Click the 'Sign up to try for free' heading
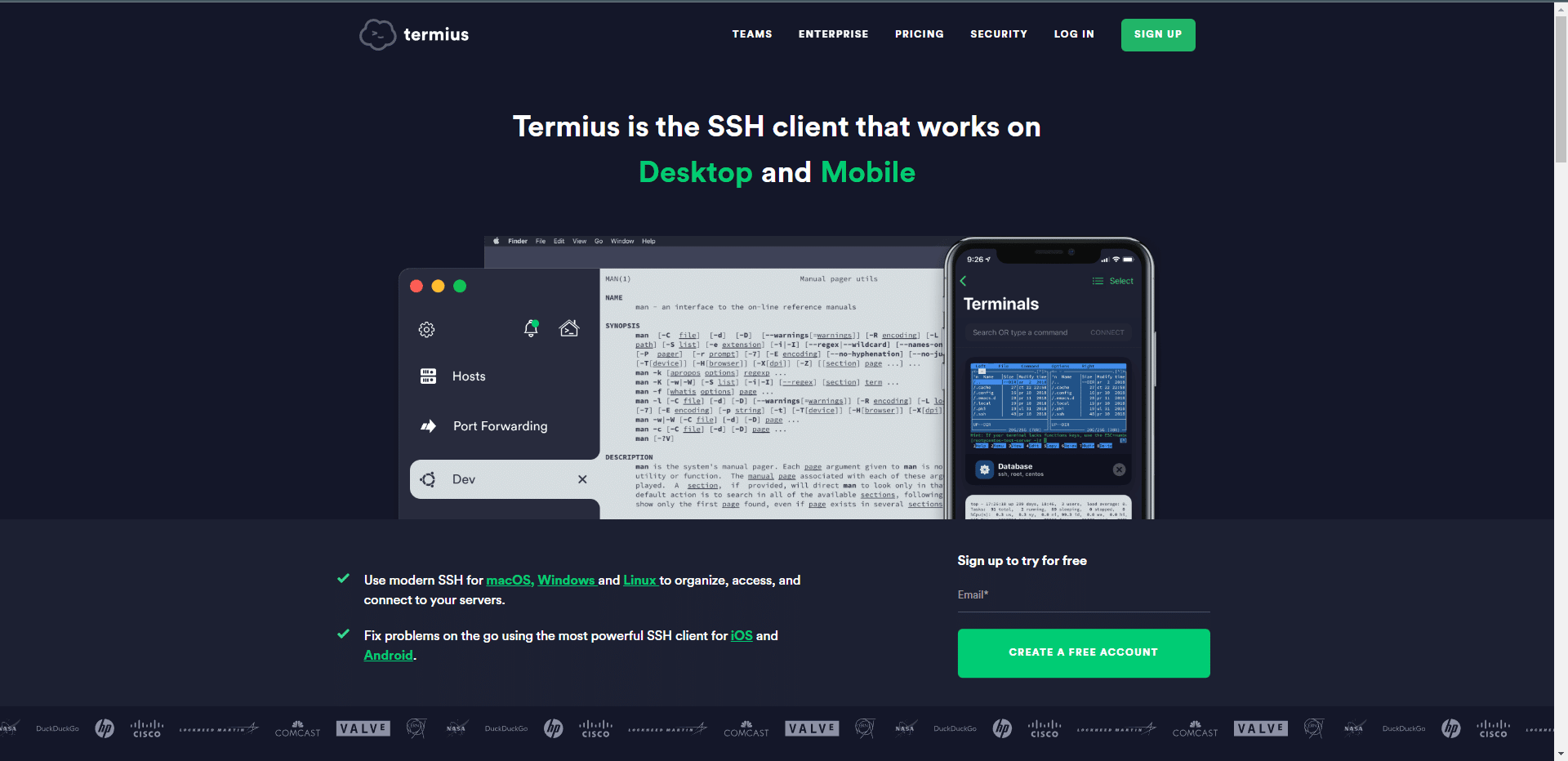The image size is (1568, 761). (x=1022, y=561)
